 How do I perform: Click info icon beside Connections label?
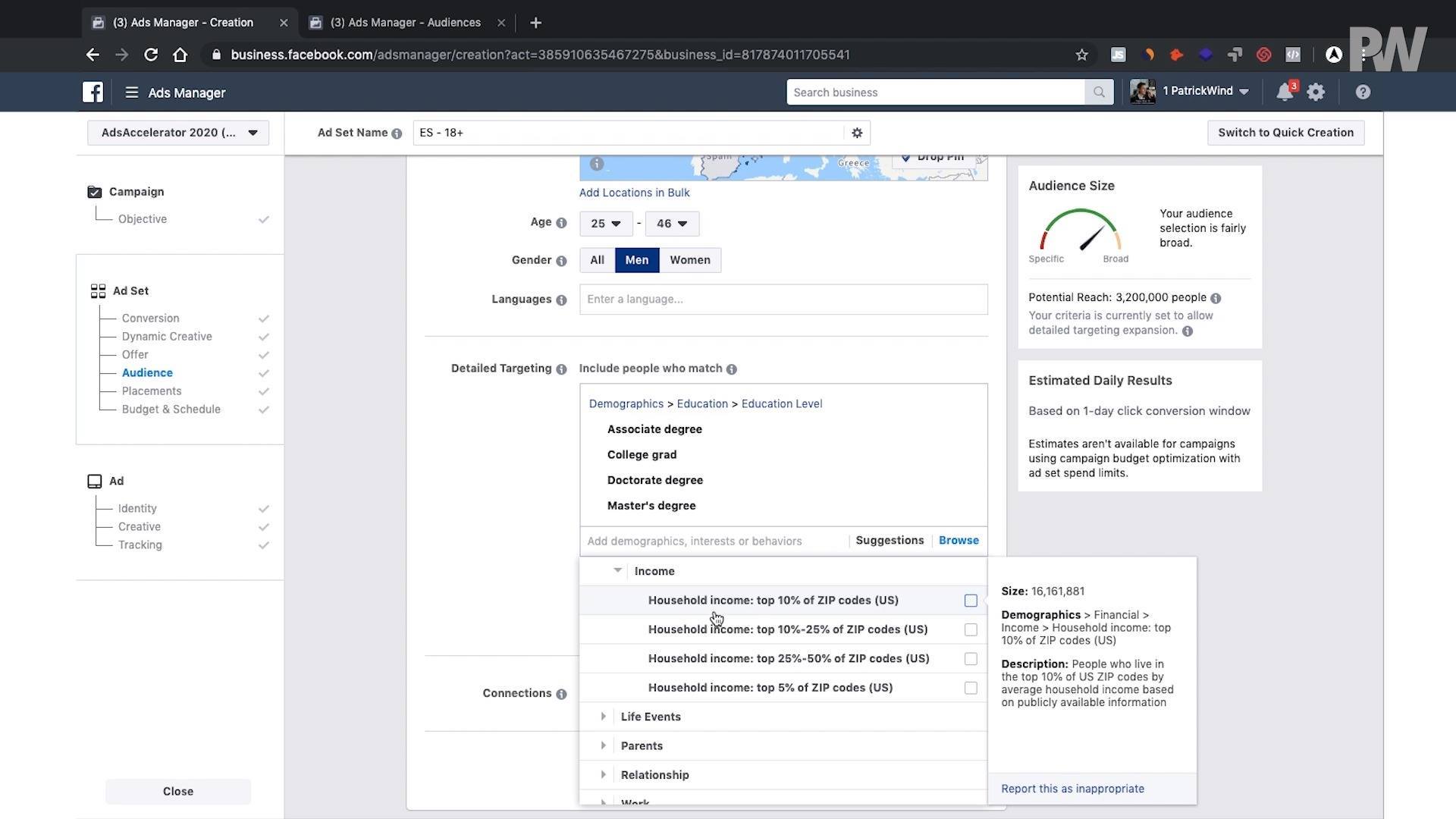(x=561, y=694)
